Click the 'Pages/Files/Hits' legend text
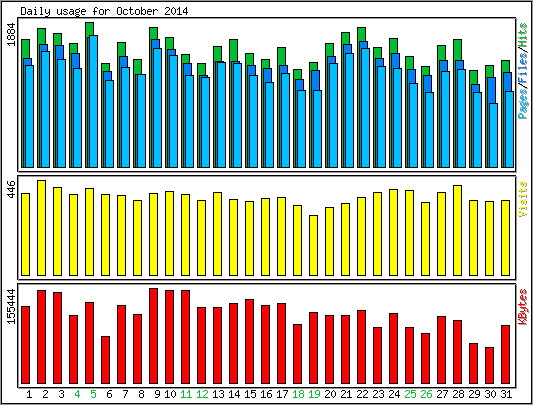Image resolution: width=533 pixels, height=405 pixels. pyautogui.click(x=523, y=71)
